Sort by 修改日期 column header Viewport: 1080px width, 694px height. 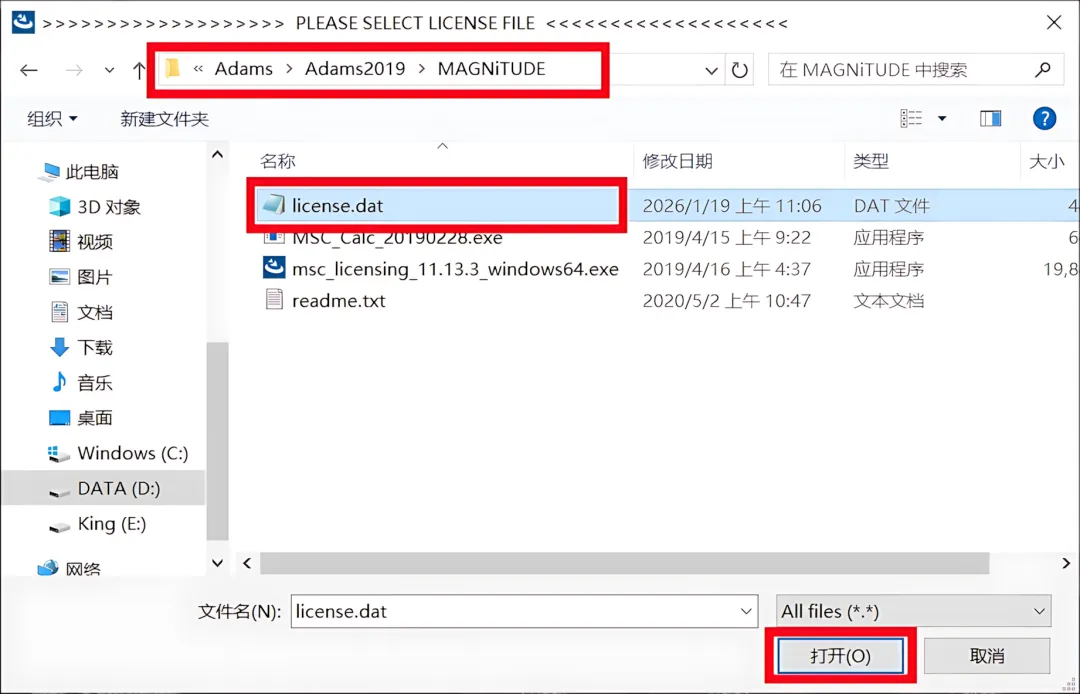[677, 161]
